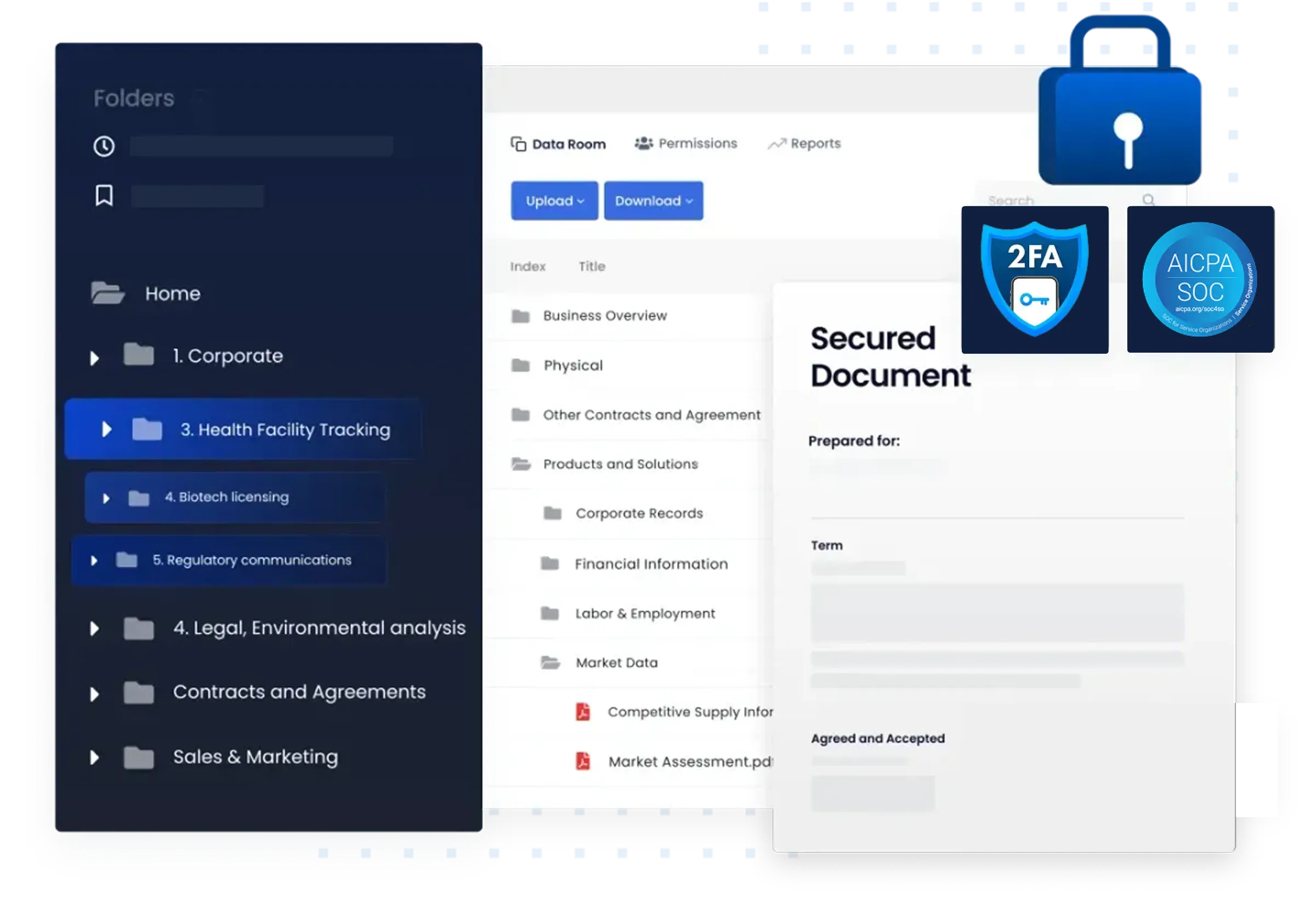1316x906 pixels.
Task: Click the recent history clock icon
Action: (104, 146)
